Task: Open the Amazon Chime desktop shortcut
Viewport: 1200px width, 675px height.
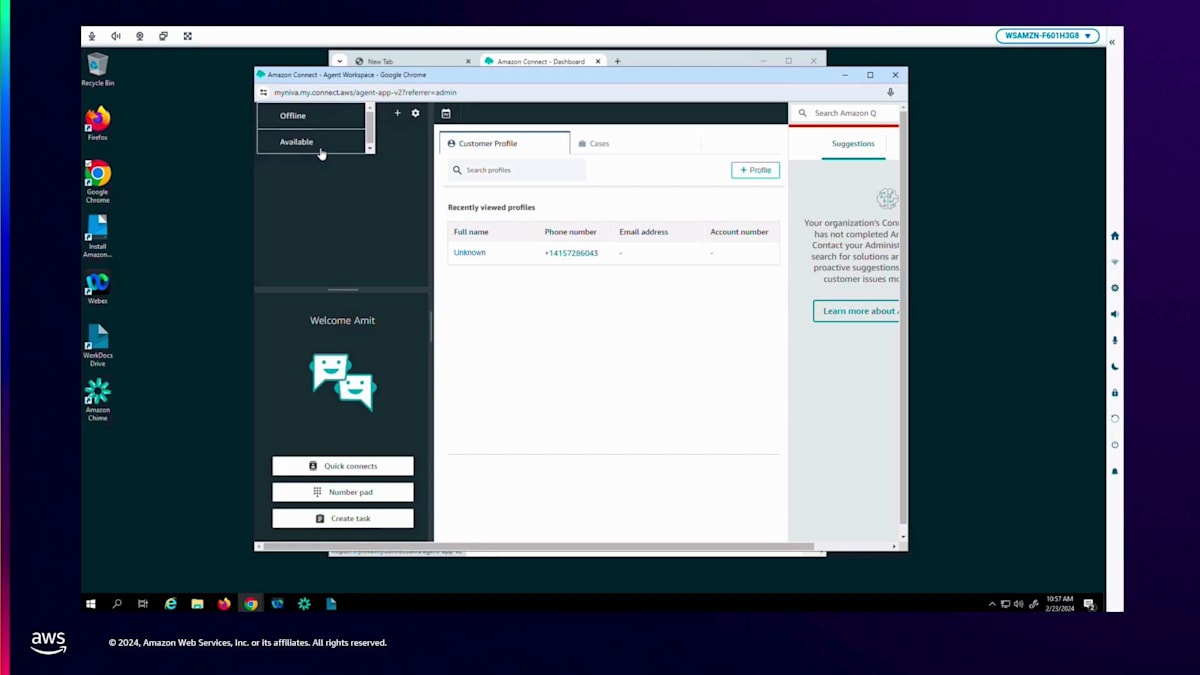Action: click(98, 398)
